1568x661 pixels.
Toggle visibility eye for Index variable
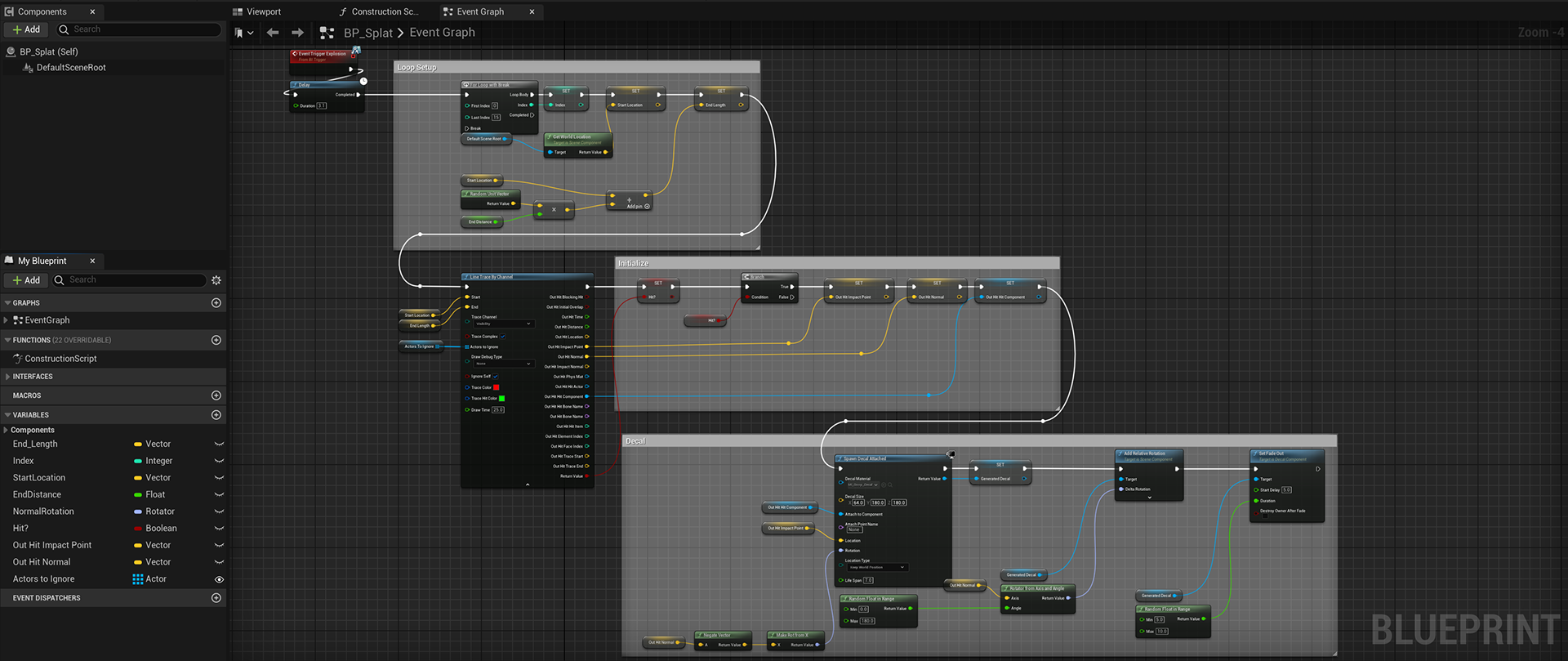point(219,461)
